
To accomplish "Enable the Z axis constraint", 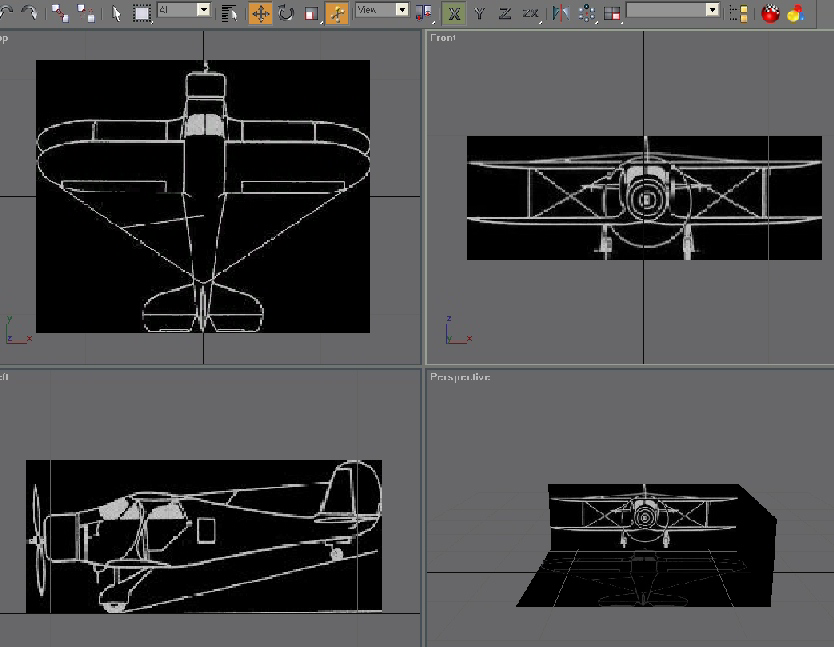I will (x=505, y=13).
